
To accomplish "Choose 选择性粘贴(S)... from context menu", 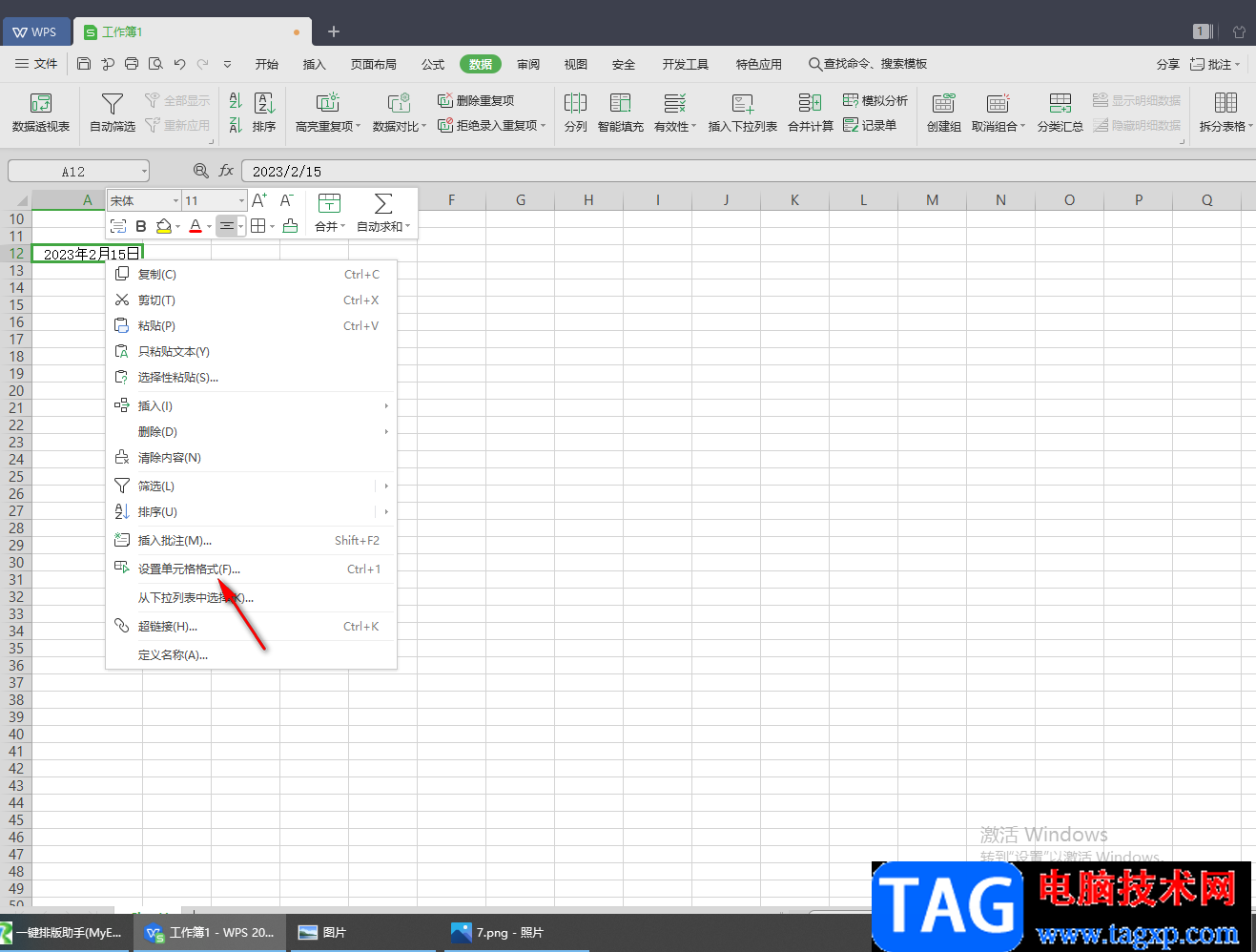I will pyautogui.click(x=251, y=378).
